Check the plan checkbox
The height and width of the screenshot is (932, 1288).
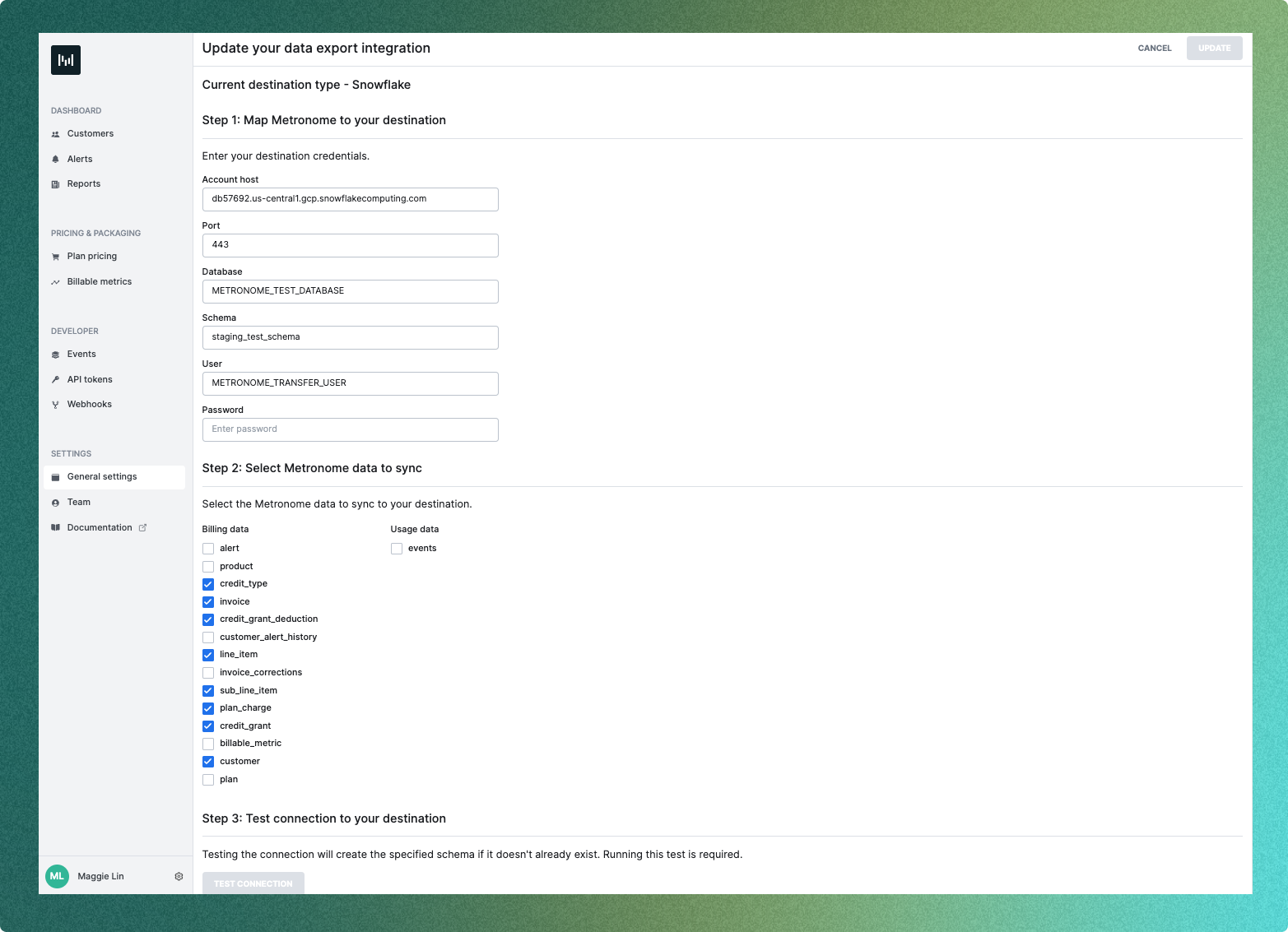point(208,780)
